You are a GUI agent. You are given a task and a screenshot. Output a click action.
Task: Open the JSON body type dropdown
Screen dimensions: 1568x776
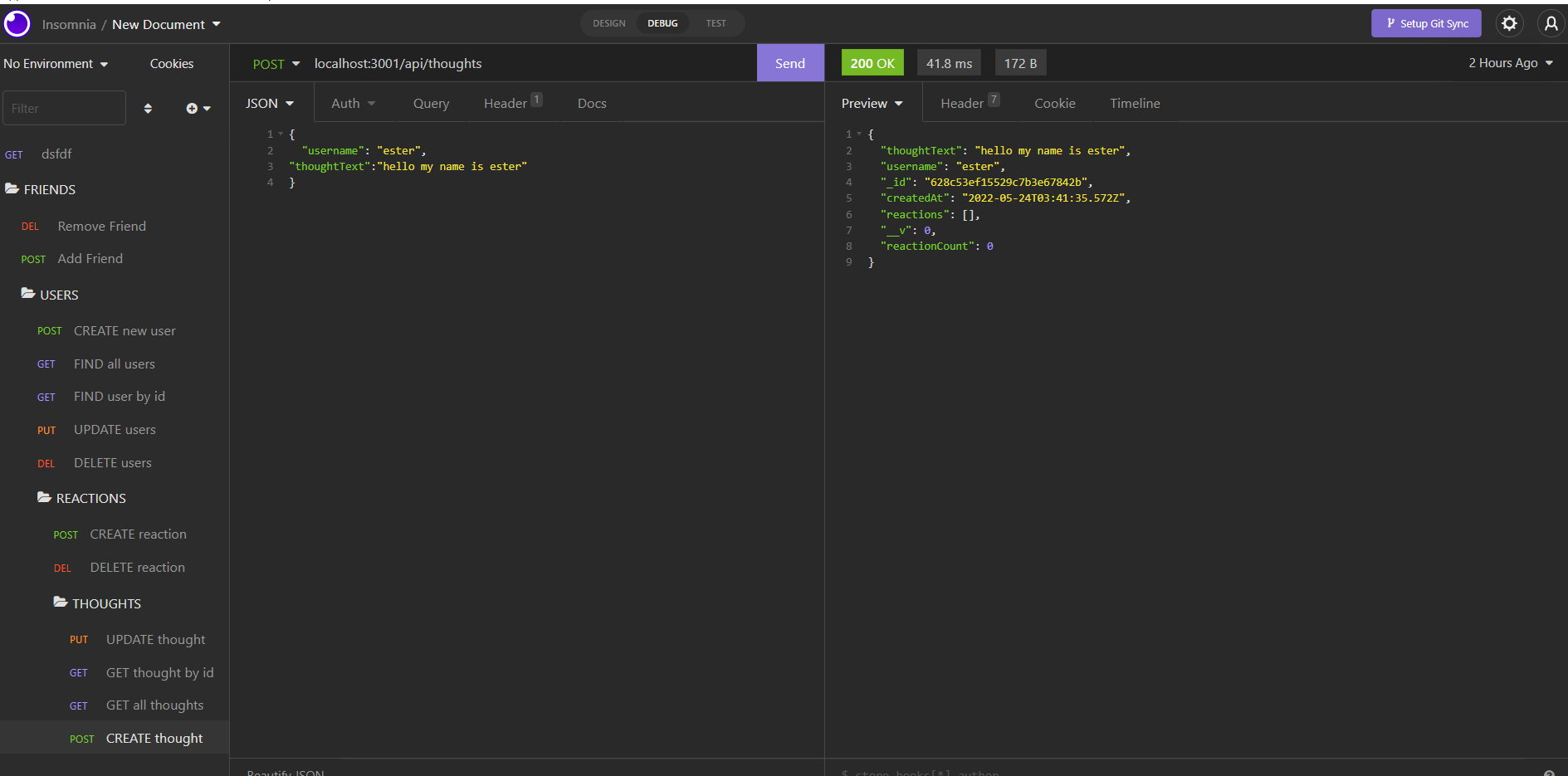(x=269, y=102)
